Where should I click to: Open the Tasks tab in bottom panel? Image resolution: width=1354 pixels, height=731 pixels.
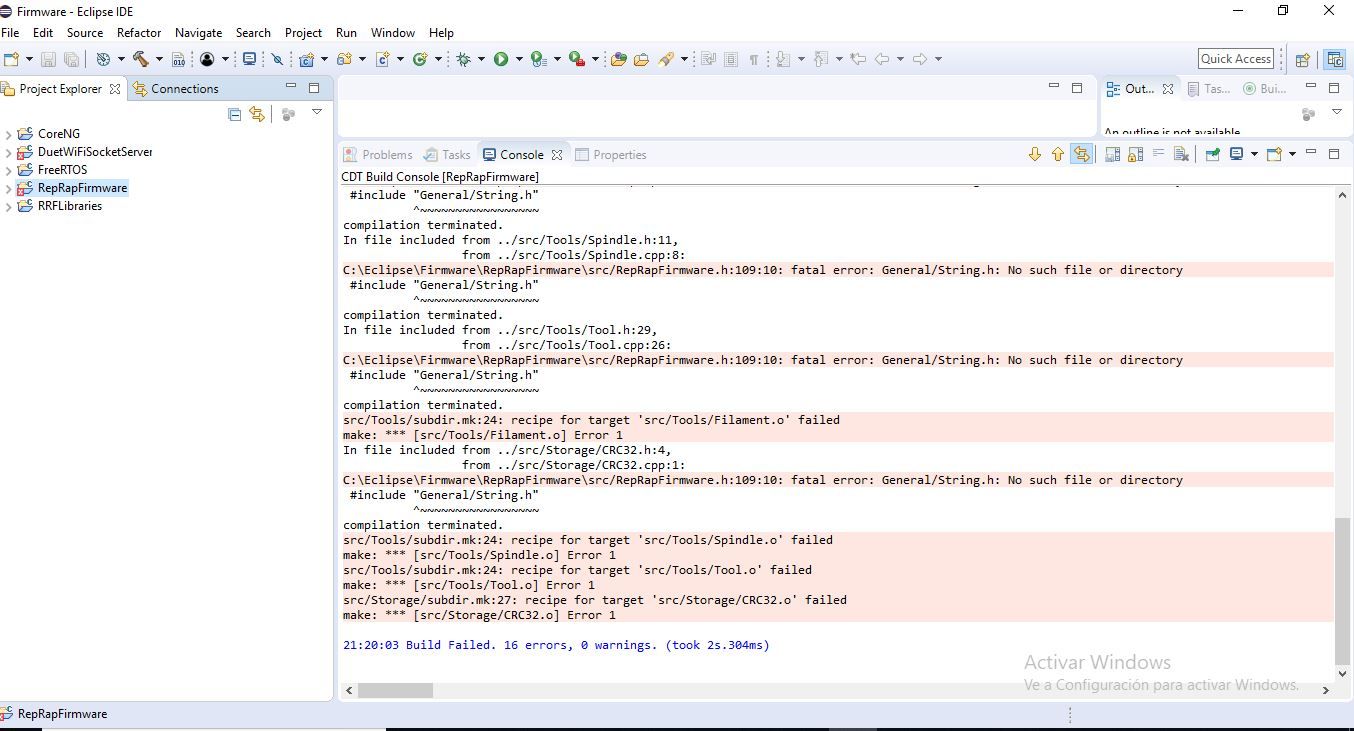click(447, 155)
